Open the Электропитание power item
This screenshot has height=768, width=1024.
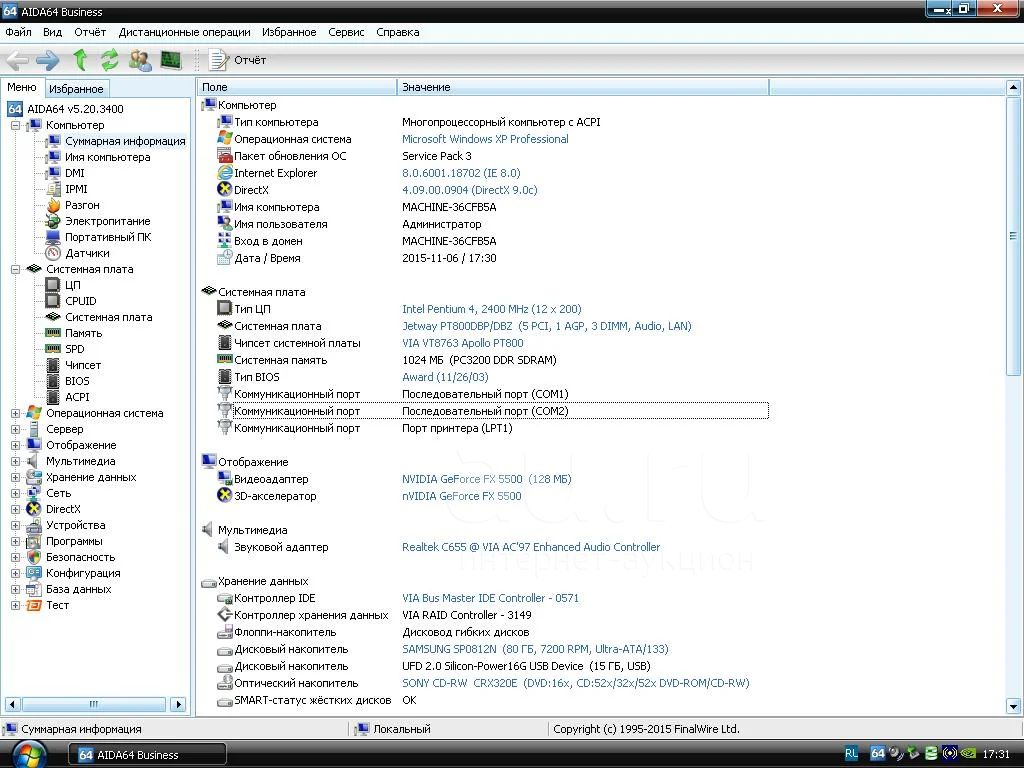[107, 221]
